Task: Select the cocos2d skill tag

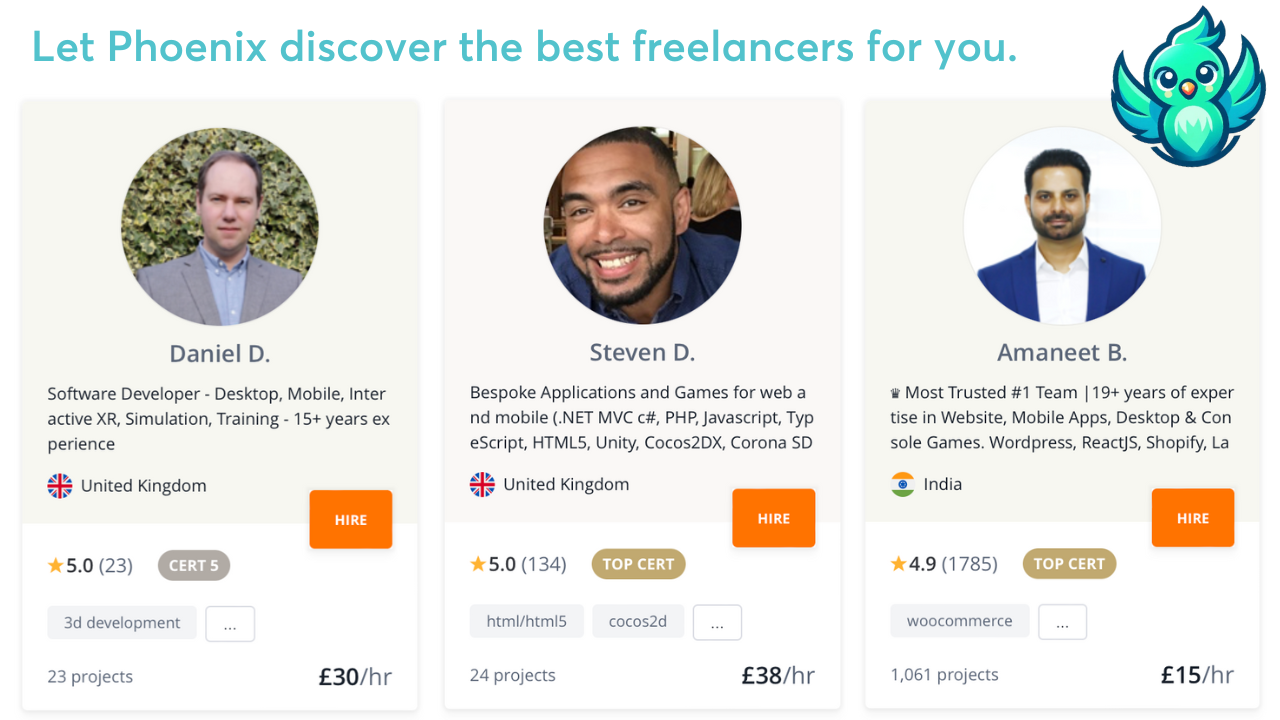Action: click(x=638, y=622)
